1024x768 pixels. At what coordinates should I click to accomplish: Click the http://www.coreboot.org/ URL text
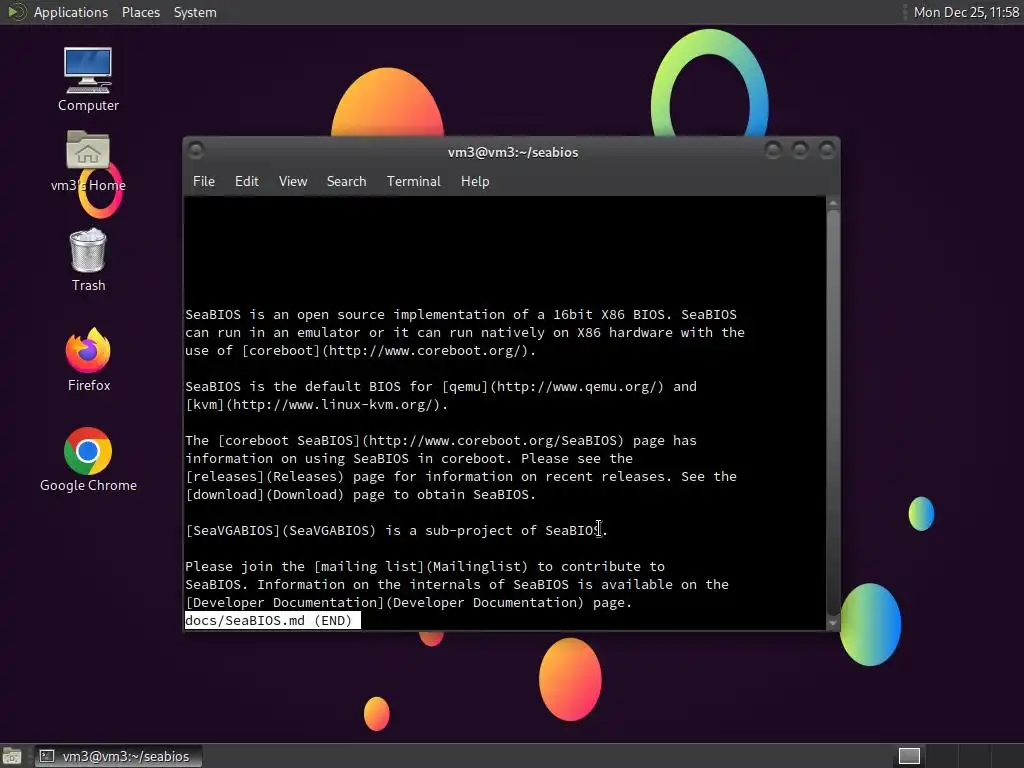428,351
